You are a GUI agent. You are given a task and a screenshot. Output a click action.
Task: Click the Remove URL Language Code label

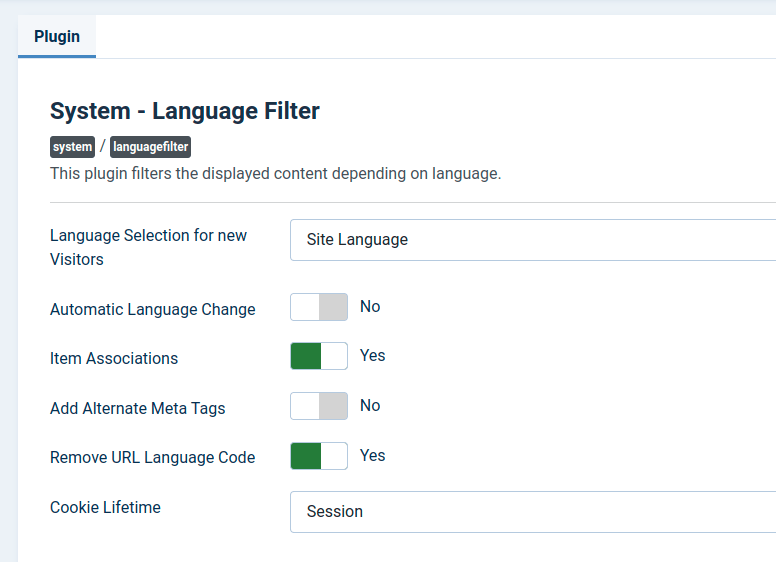pos(152,458)
